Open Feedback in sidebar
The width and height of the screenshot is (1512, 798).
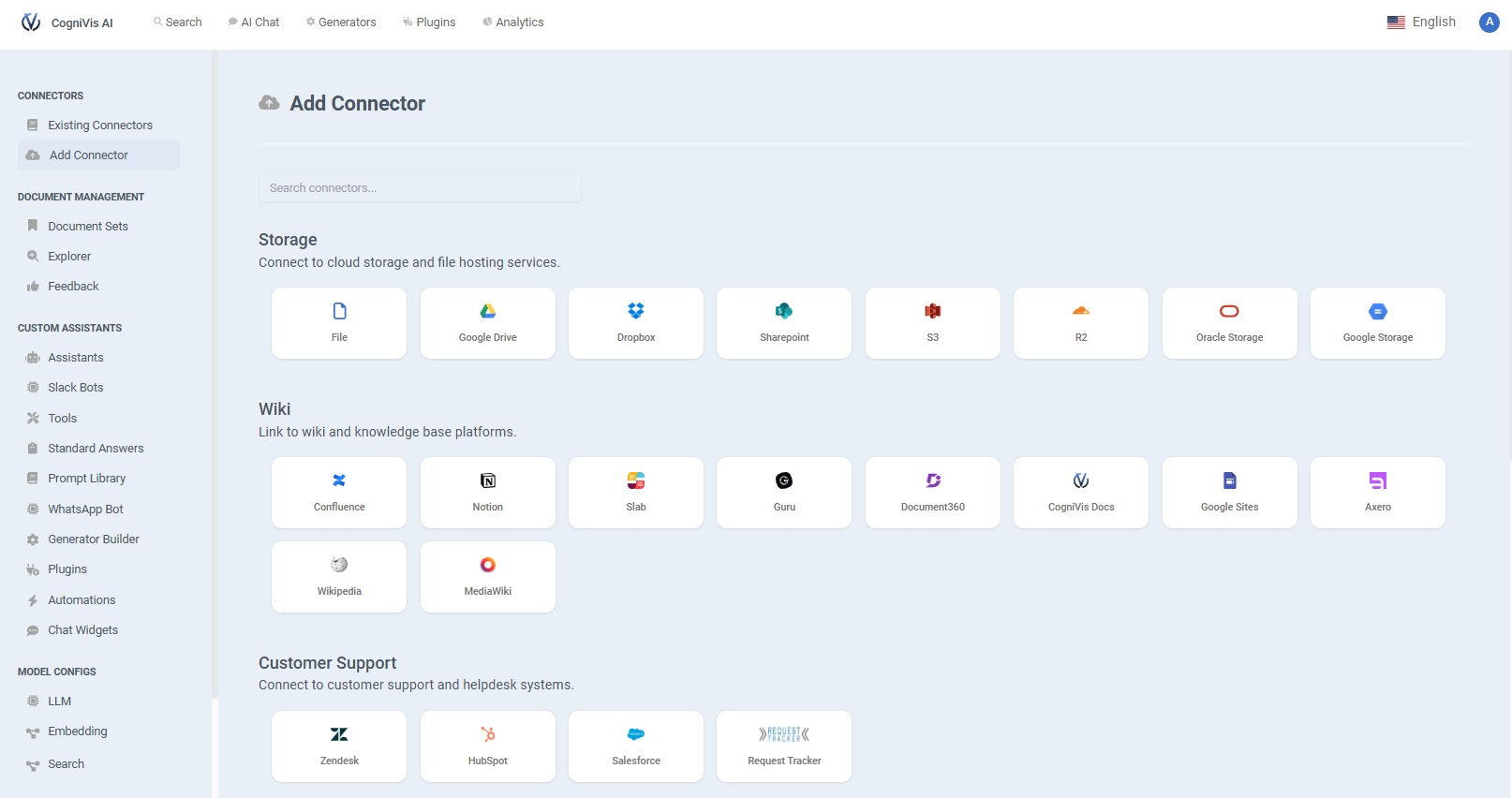[x=98, y=286]
